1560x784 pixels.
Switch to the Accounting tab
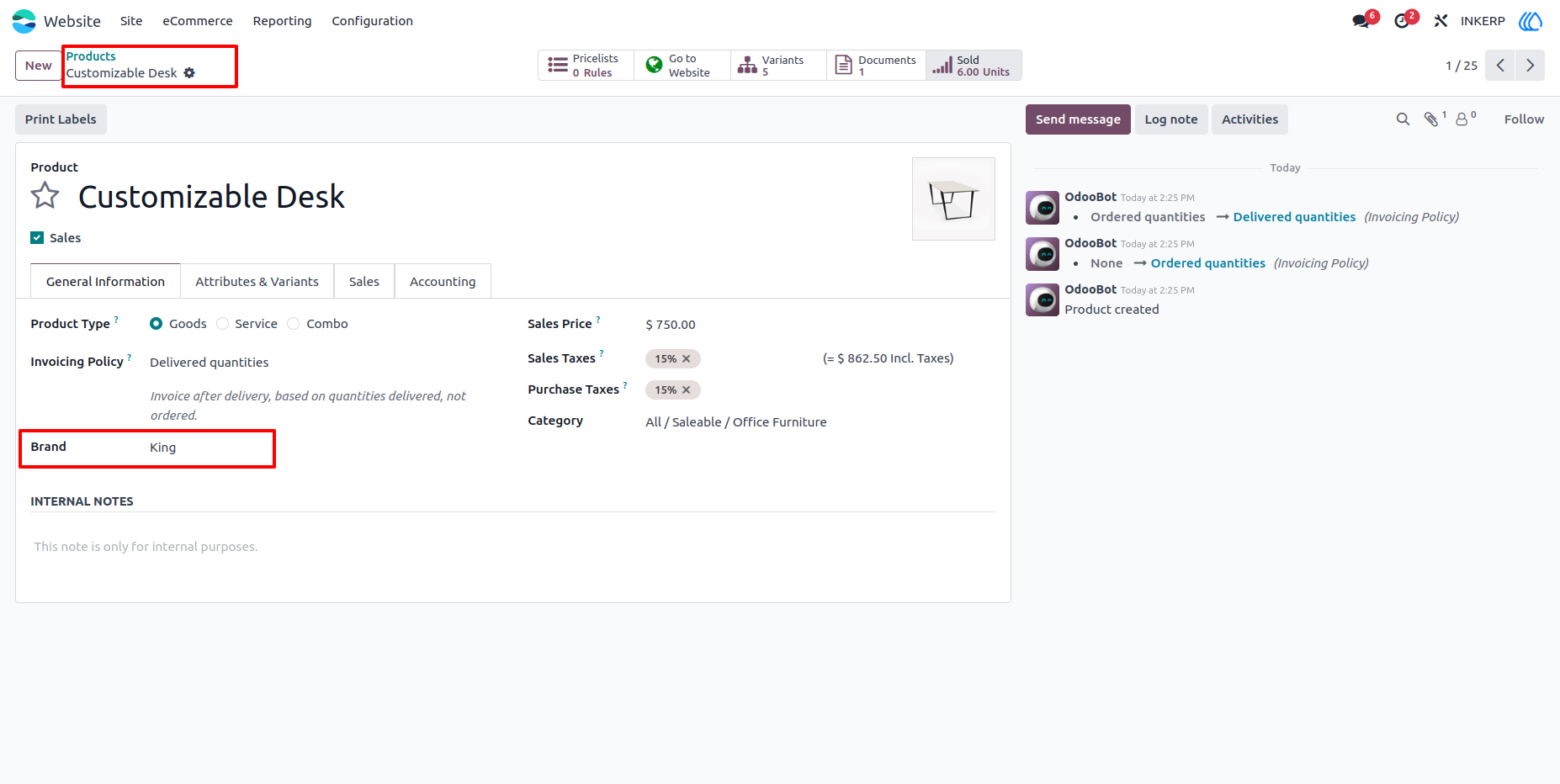(x=443, y=282)
